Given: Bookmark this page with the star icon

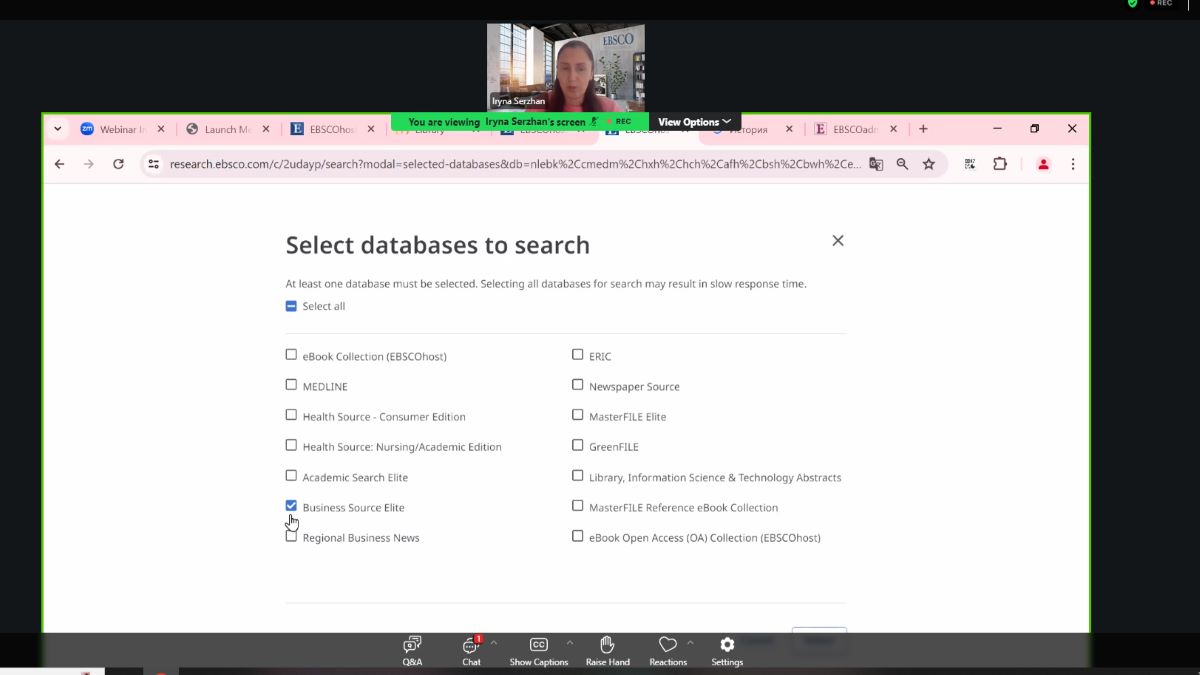Looking at the screenshot, I should (x=929, y=164).
